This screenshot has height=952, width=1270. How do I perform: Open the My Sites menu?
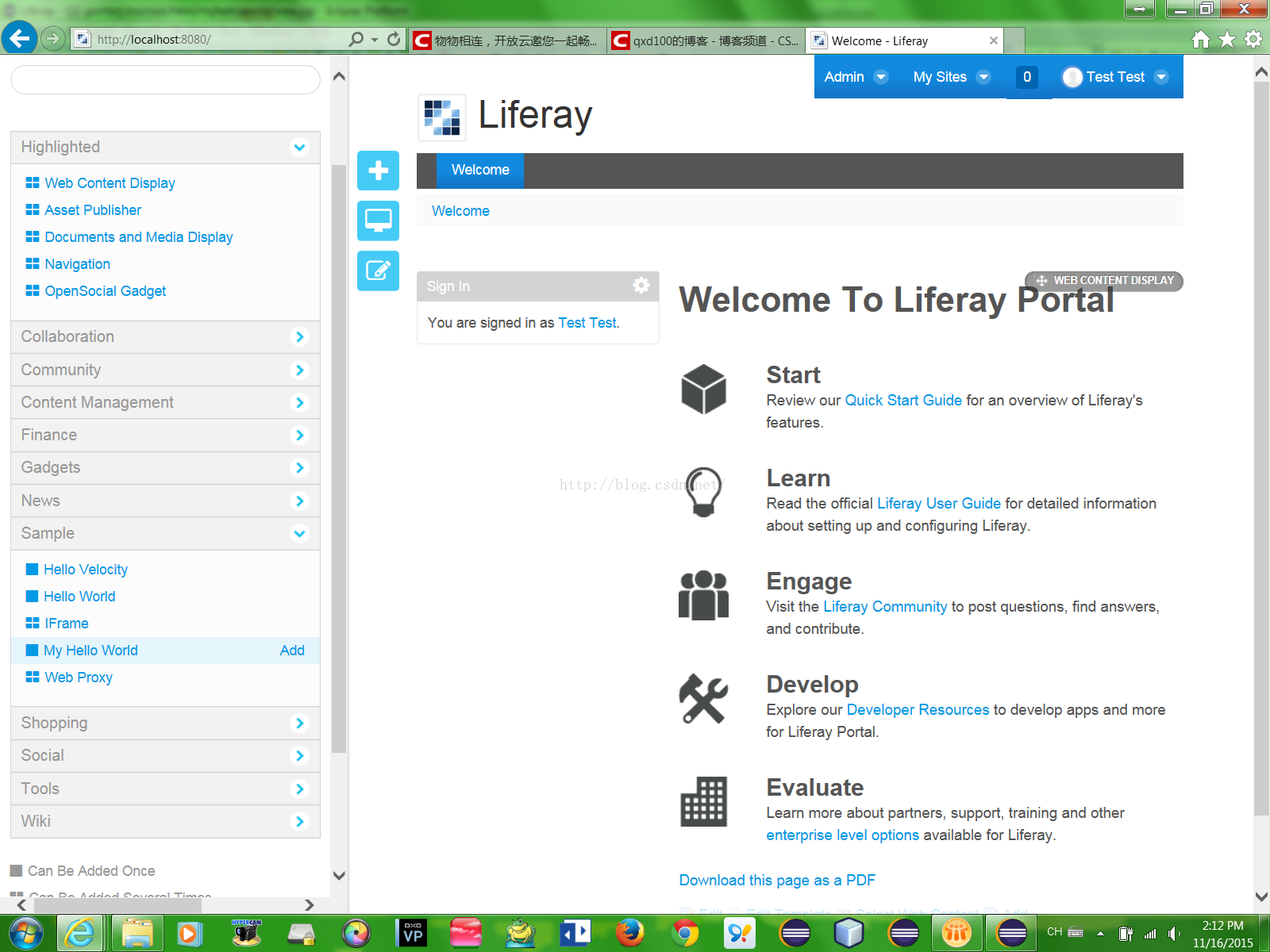951,77
